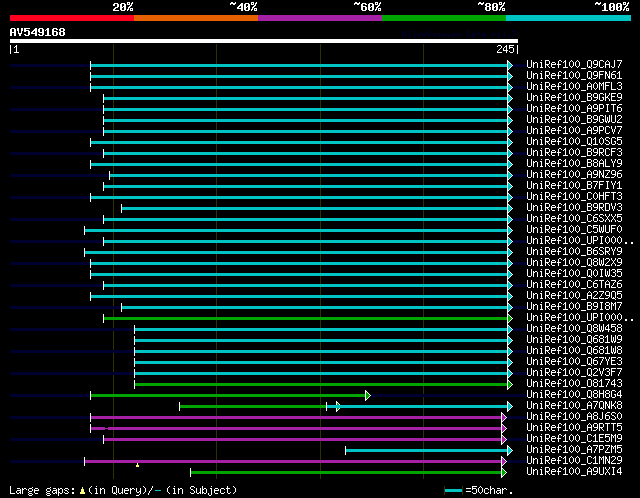Click the green segment of the A7QNK8 alignment
This screenshot has width=640, height=498.
pyautogui.click(x=253, y=406)
